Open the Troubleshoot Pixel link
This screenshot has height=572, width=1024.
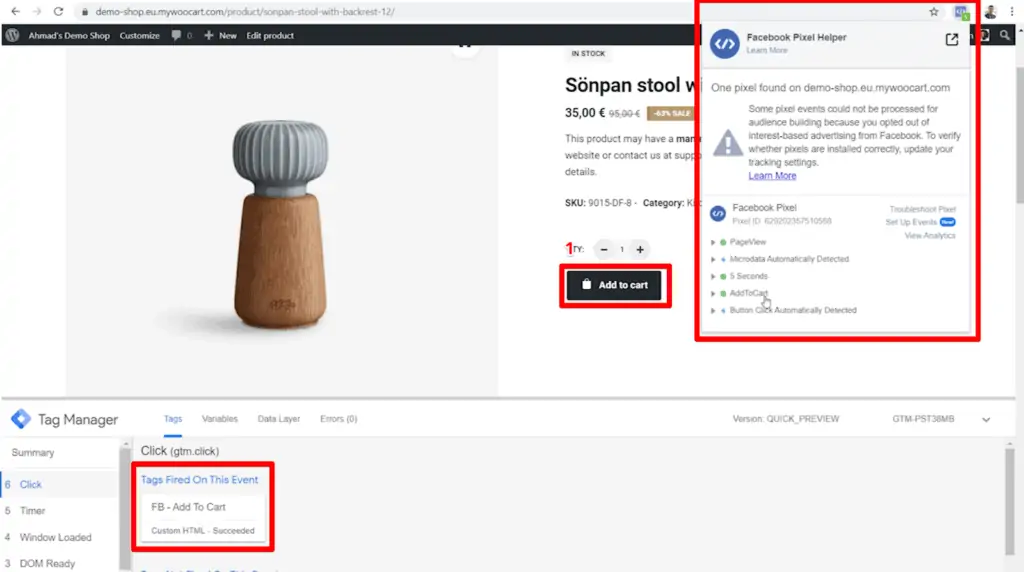click(x=922, y=209)
